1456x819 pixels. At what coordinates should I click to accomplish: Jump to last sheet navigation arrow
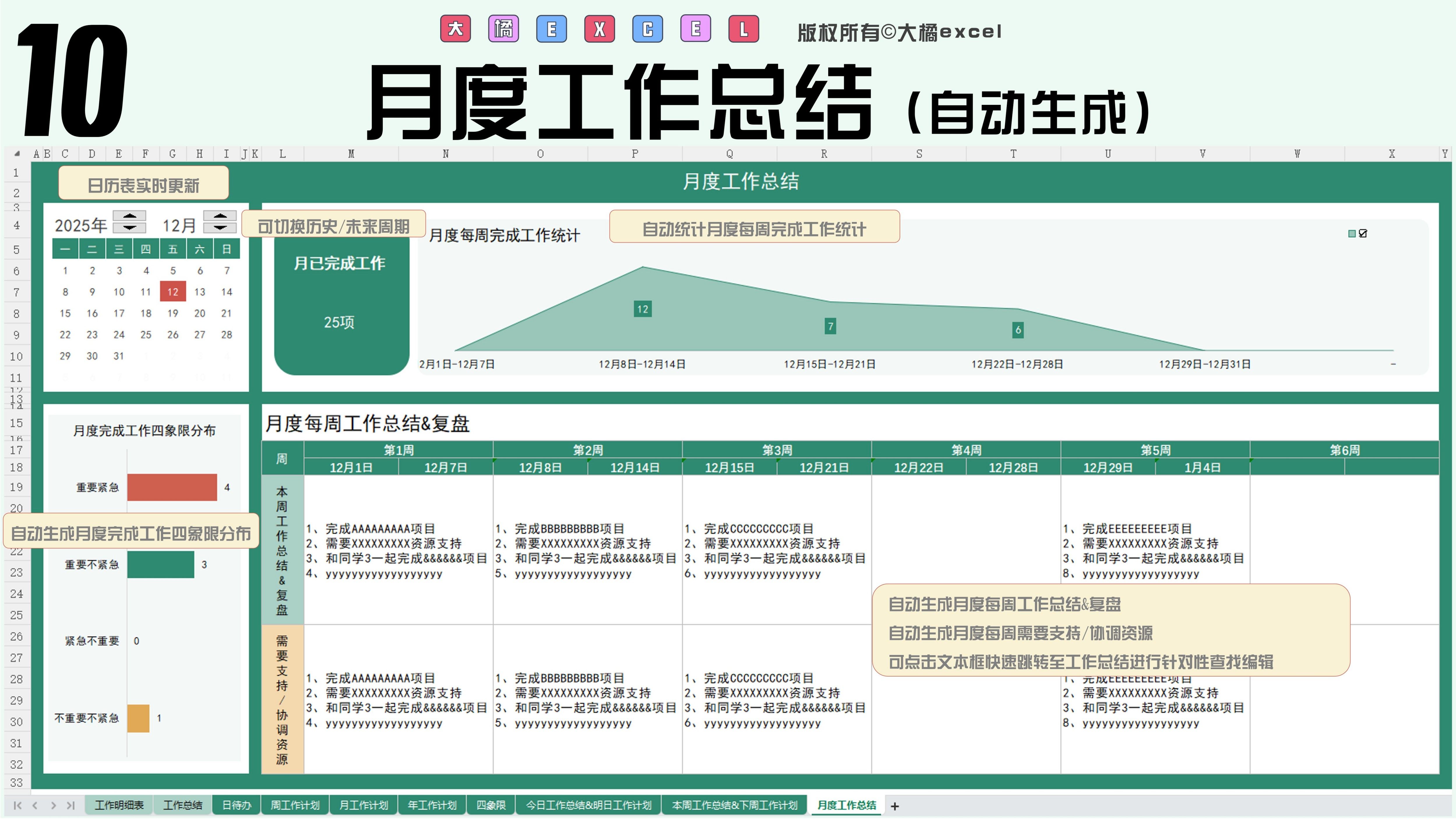[71, 805]
